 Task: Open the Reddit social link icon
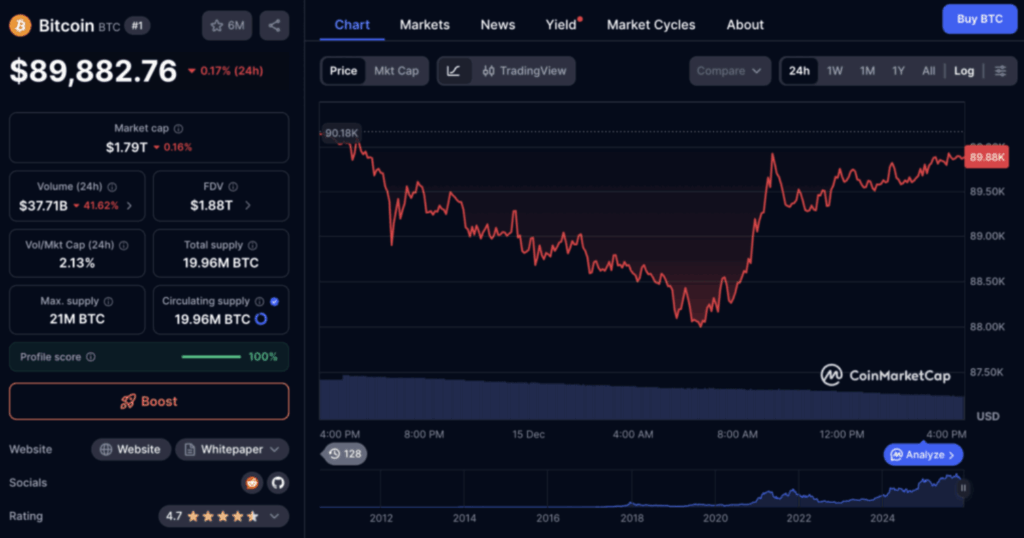click(x=252, y=483)
